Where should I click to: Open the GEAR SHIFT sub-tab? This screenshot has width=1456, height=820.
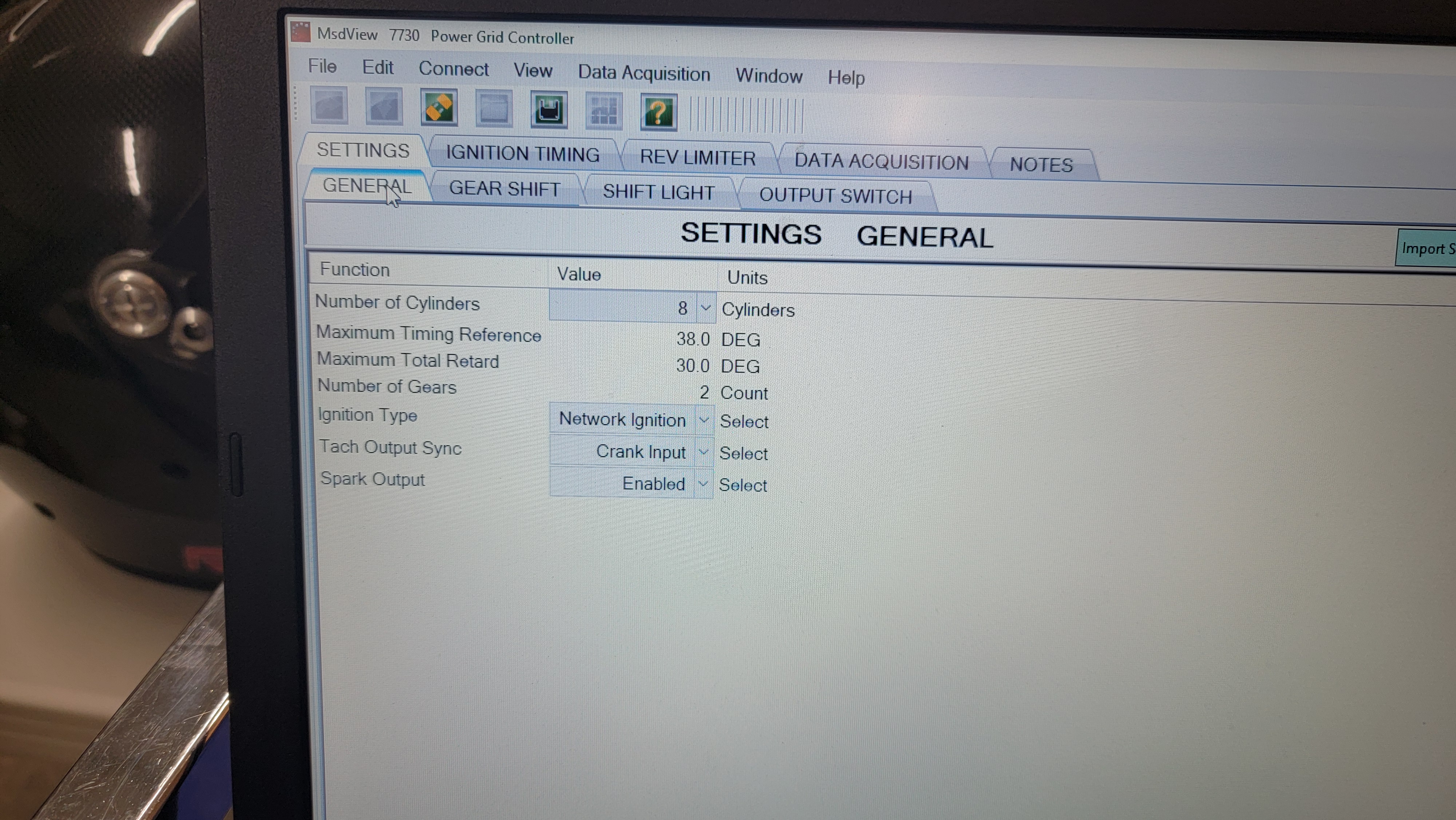(505, 189)
